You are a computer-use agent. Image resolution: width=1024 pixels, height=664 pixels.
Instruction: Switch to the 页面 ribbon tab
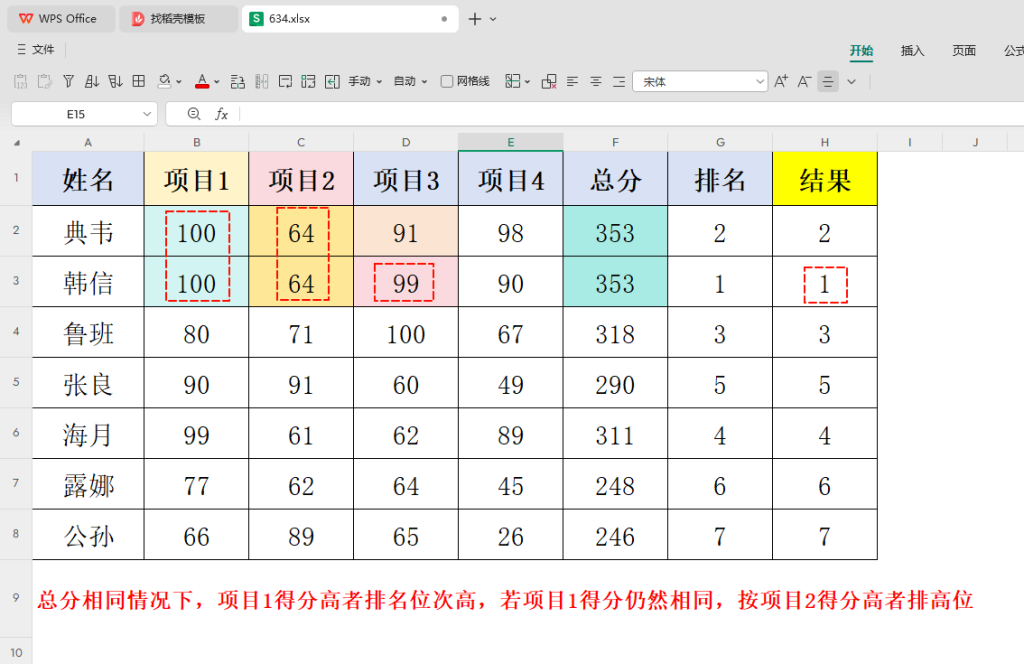[964, 50]
